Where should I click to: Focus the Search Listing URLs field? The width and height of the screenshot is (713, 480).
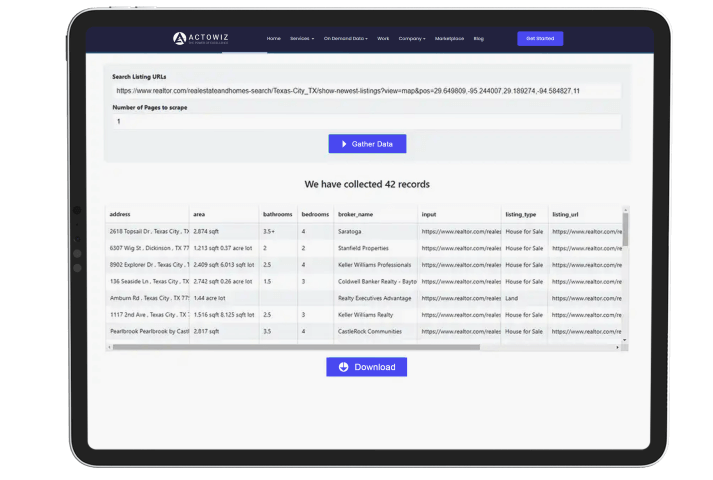pos(367,91)
